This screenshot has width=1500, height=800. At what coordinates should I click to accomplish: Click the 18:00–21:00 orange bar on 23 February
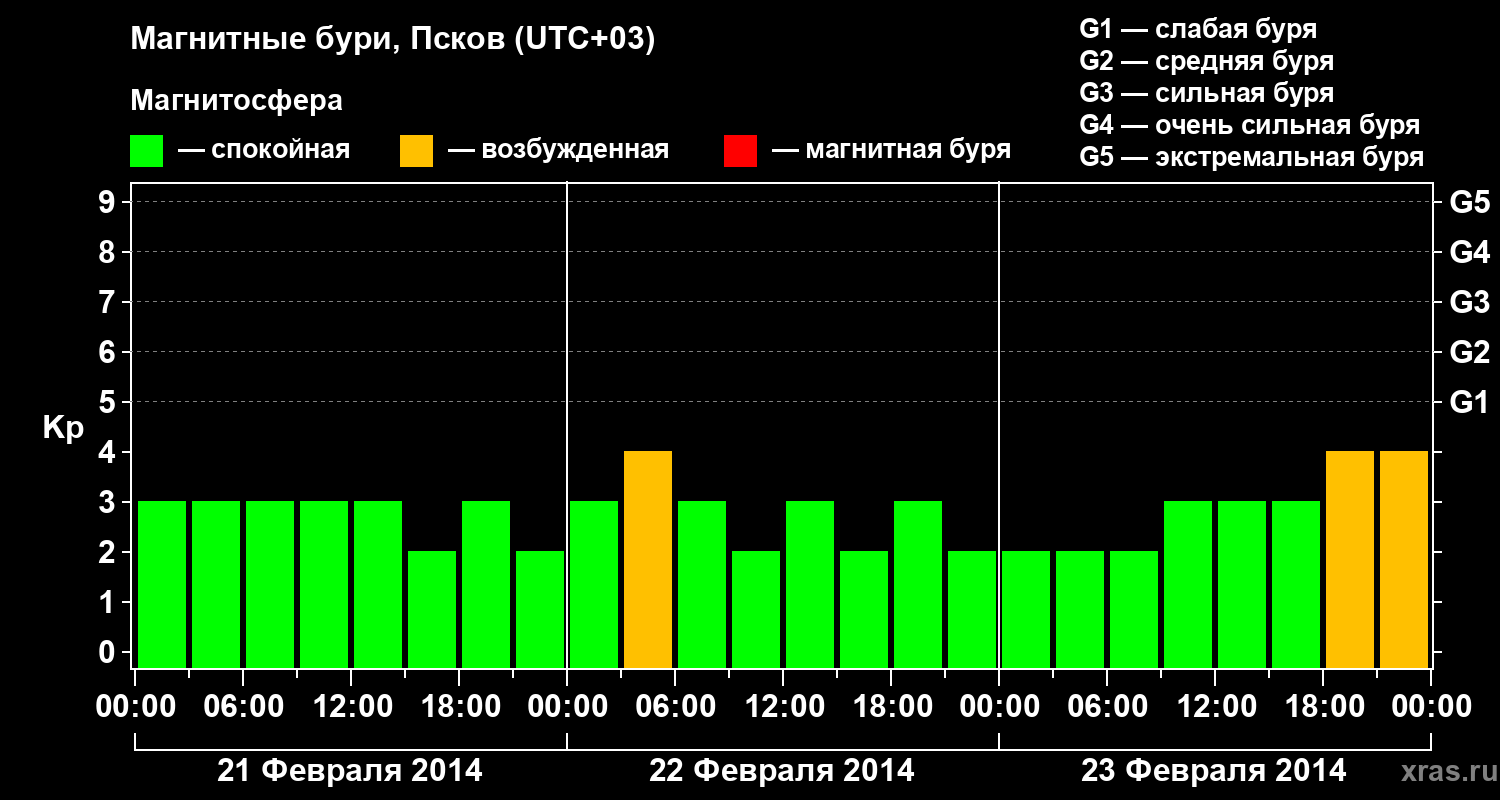coord(1350,560)
